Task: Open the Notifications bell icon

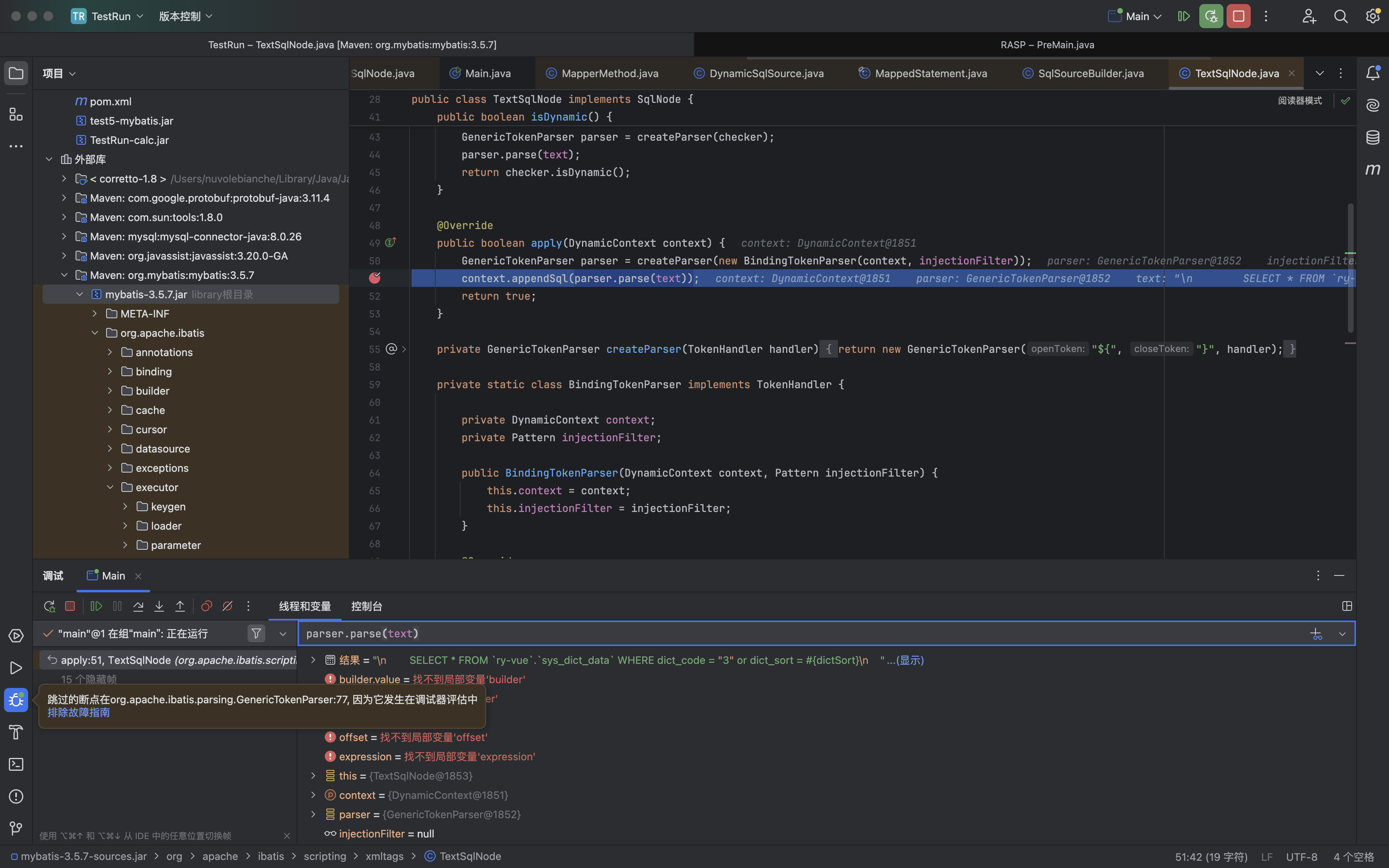Action: 1373,73
